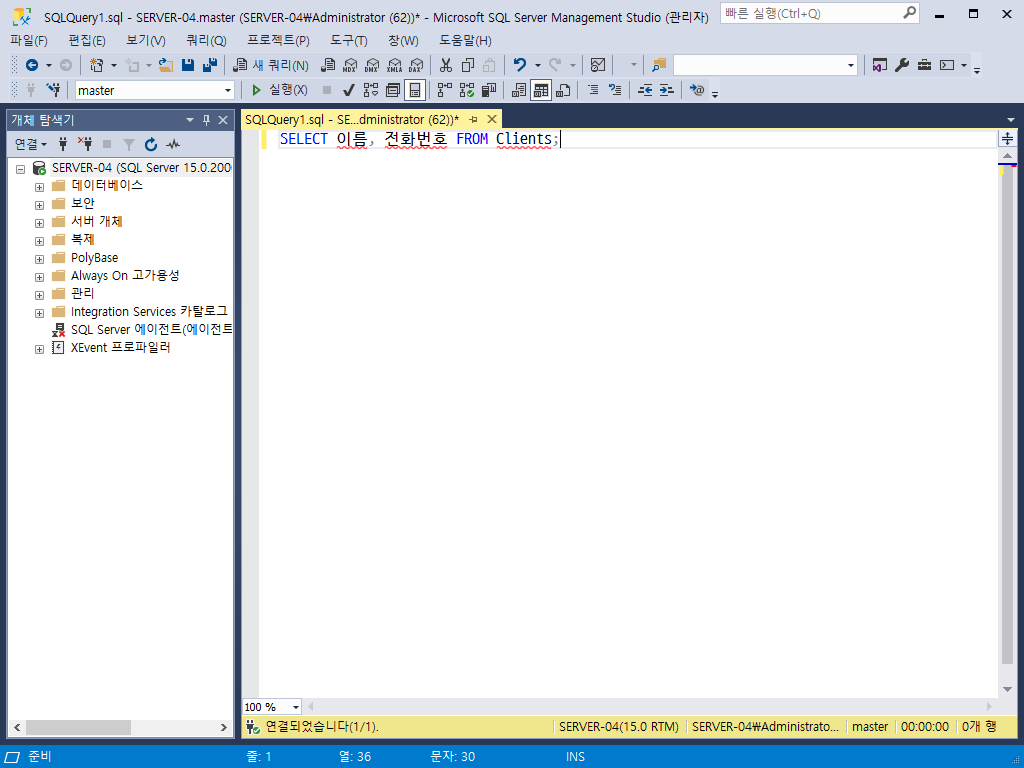Screen dimensions: 1024x768
Task: Toggle IntelliSense Enabled button
Action: pyautogui.click(x=415, y=90)
